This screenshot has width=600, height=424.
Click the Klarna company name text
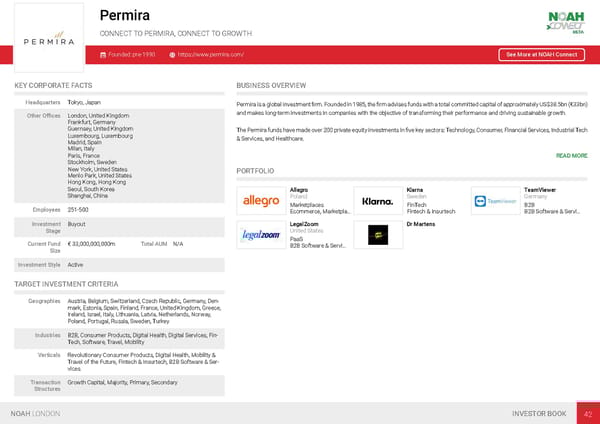click(417, 190)
